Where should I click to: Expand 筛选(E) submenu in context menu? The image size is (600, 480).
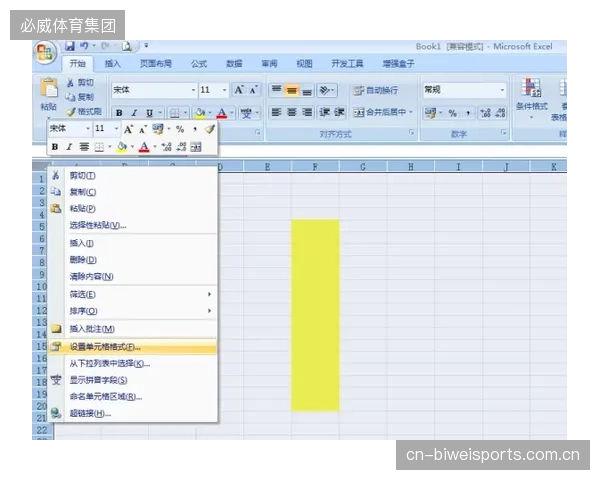(x=133, y=294)
